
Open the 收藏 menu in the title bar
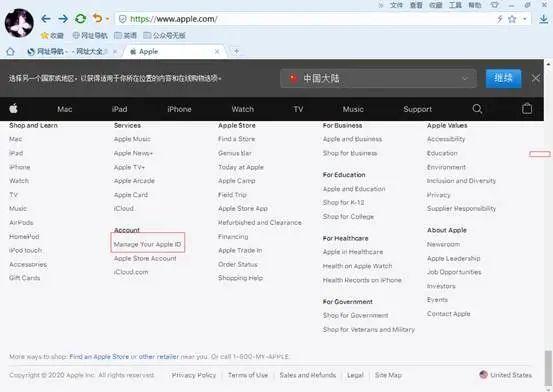pyautogui.click(x=436, y=5)
